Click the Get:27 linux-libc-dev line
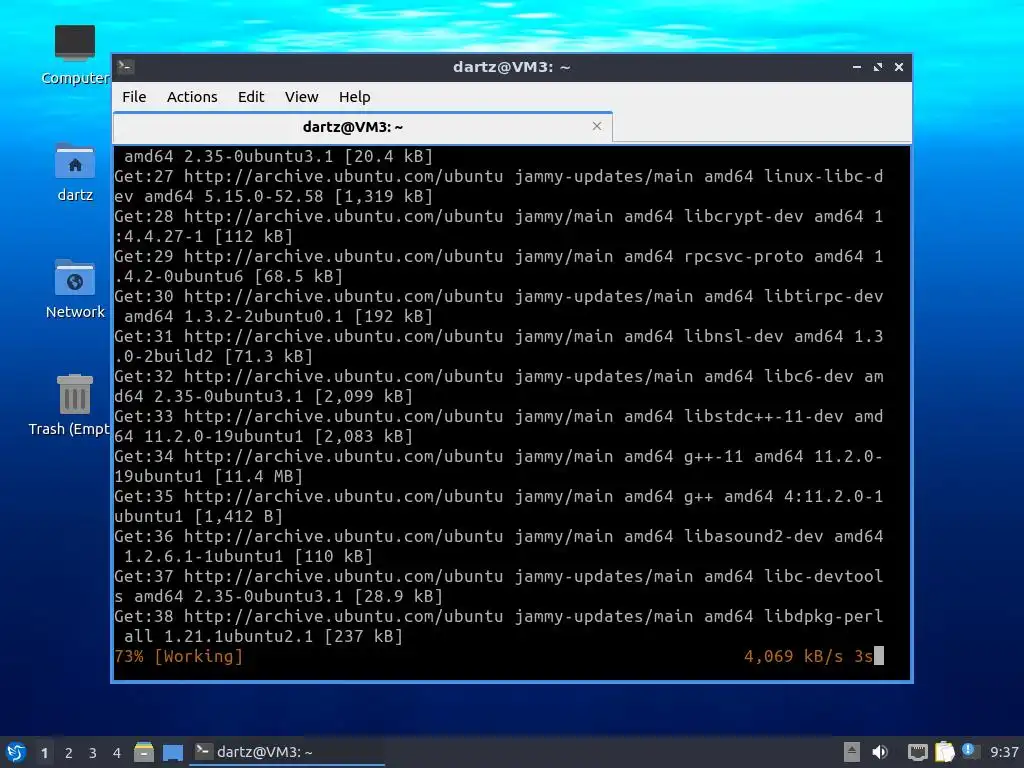Screen dimensions: 1024x768 498,186
